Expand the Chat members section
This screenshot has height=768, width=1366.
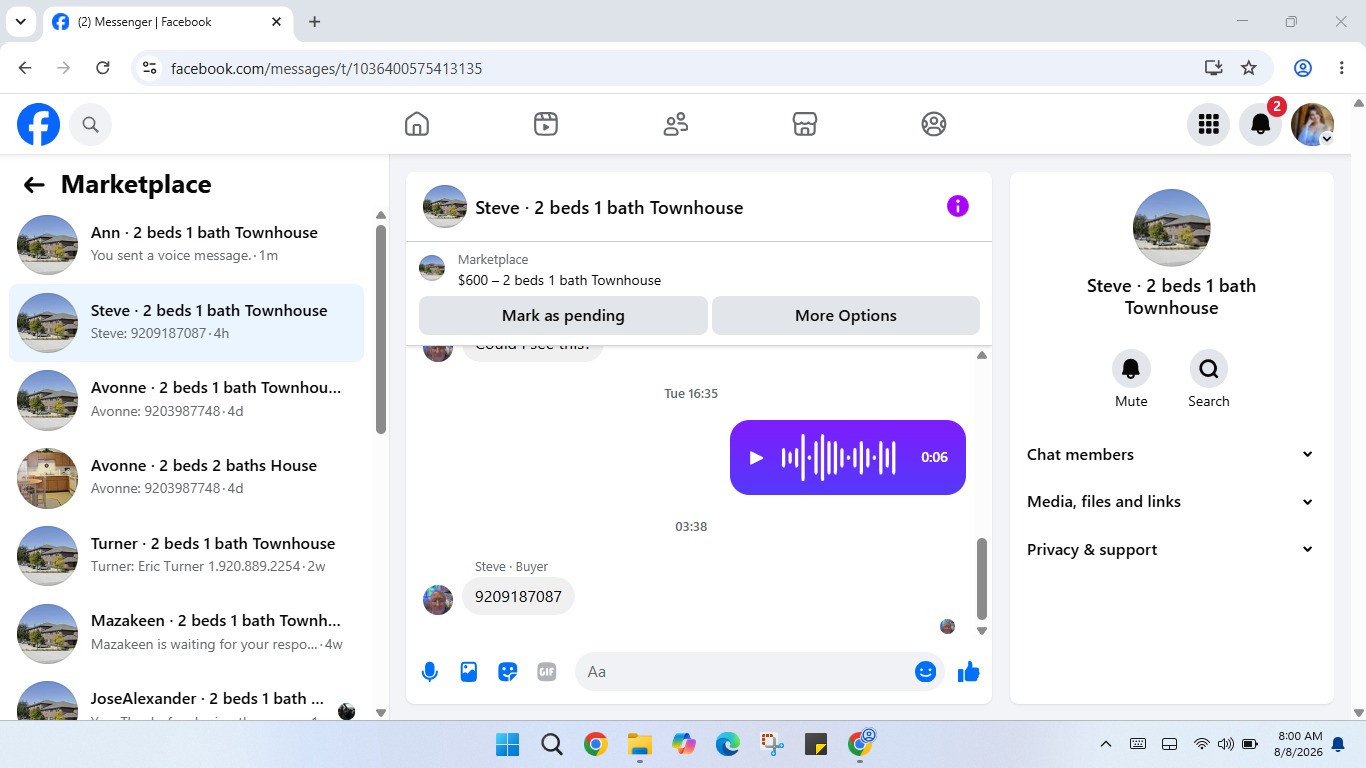(x=1170, y=454)
